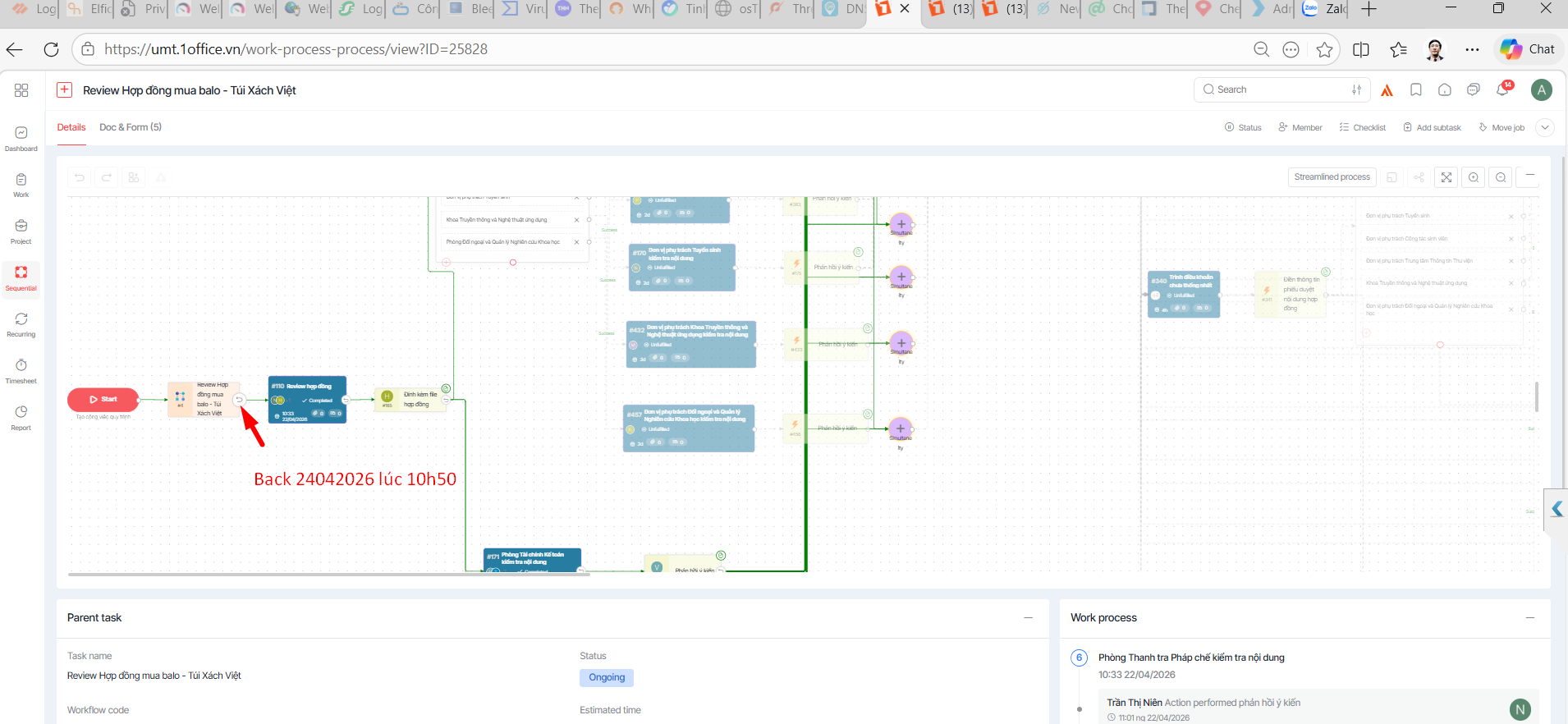This screenshot has width=1568, height=724.
Task: Click fit-to-screen expand canvas icon
Action: tap(1447, 177)
